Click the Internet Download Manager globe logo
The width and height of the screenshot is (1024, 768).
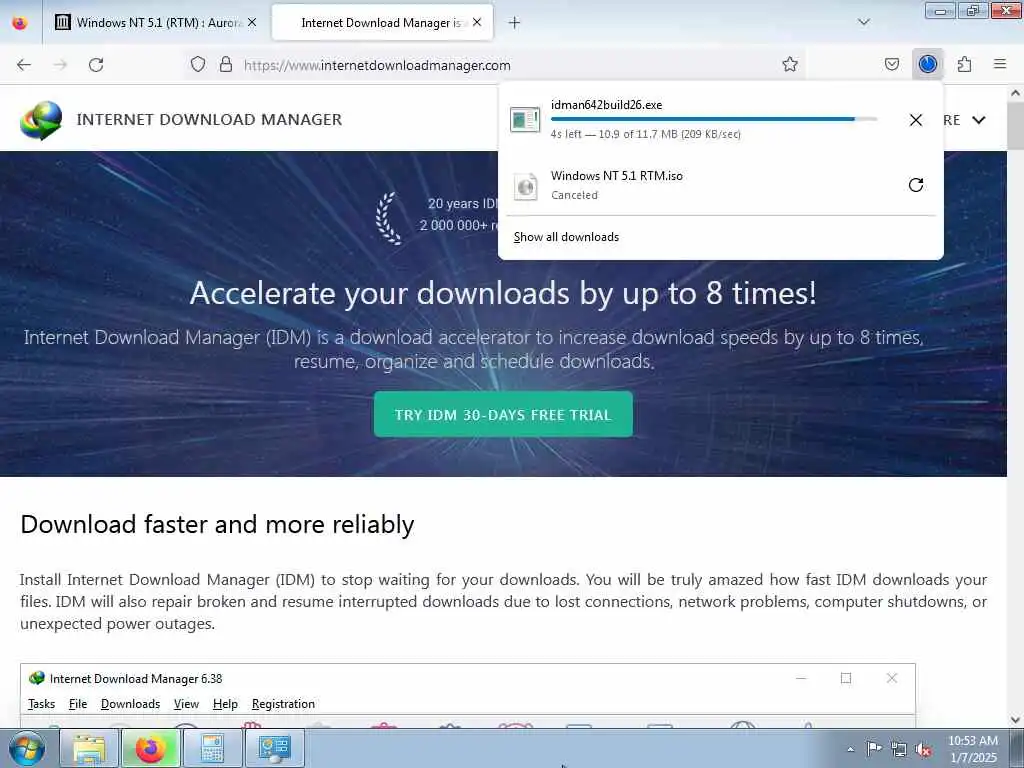pos(41,120)
